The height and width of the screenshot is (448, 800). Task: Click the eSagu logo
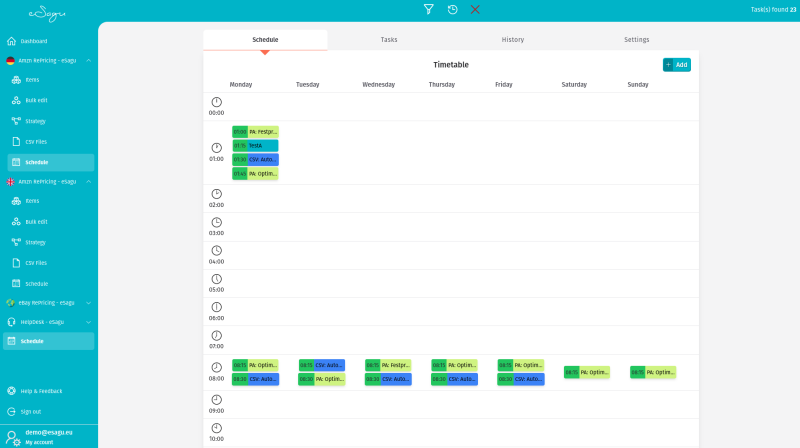(47, 14)
